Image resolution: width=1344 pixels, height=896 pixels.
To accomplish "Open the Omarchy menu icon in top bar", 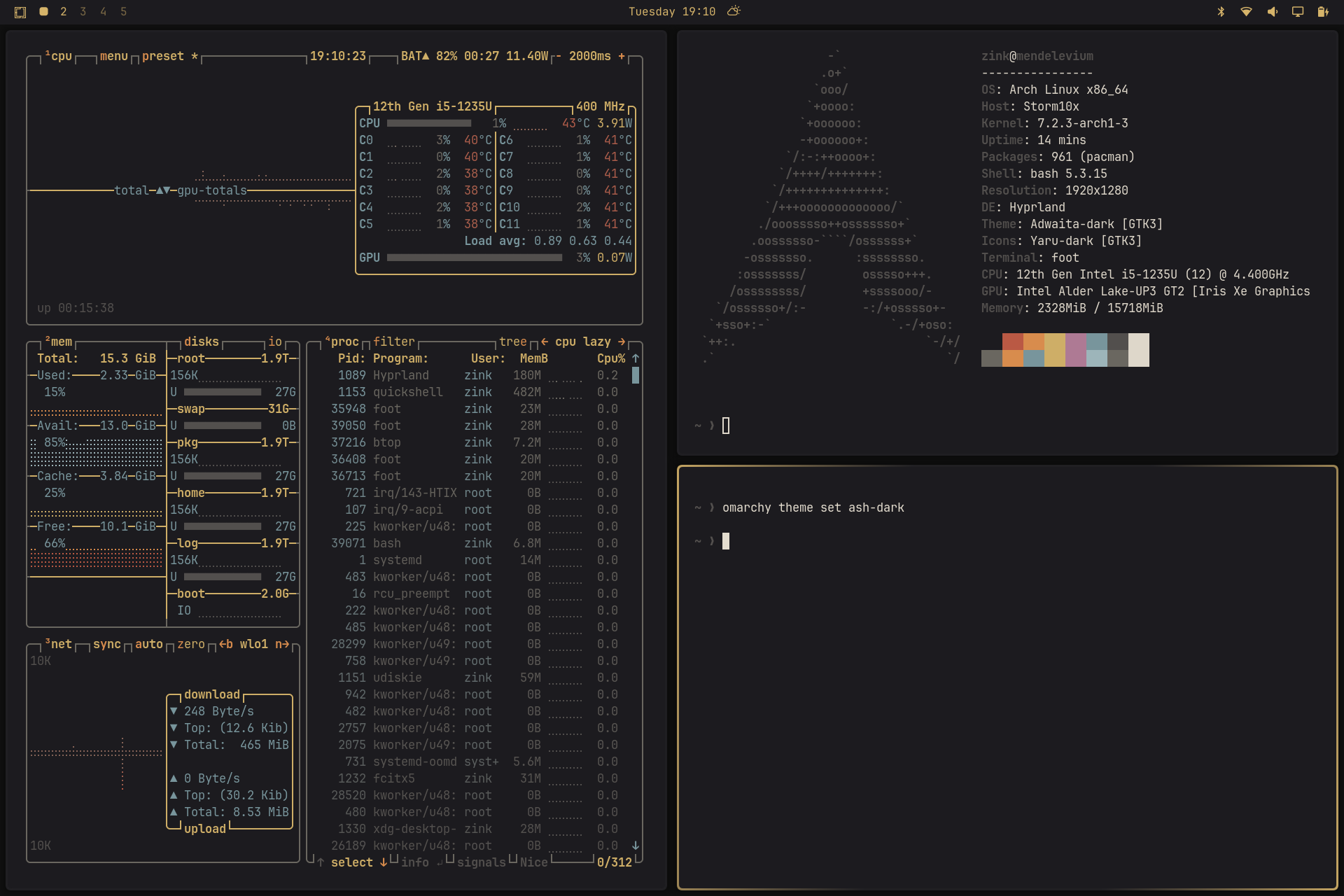I will pyautogui.click(x=20, y=12).
